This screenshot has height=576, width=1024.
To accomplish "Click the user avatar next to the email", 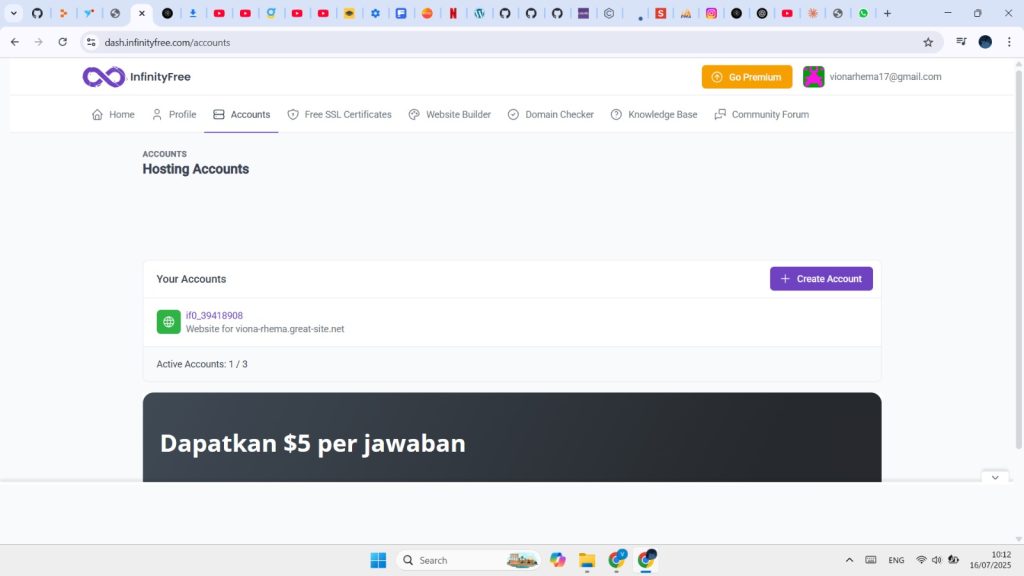I will (x=814, y=77).
